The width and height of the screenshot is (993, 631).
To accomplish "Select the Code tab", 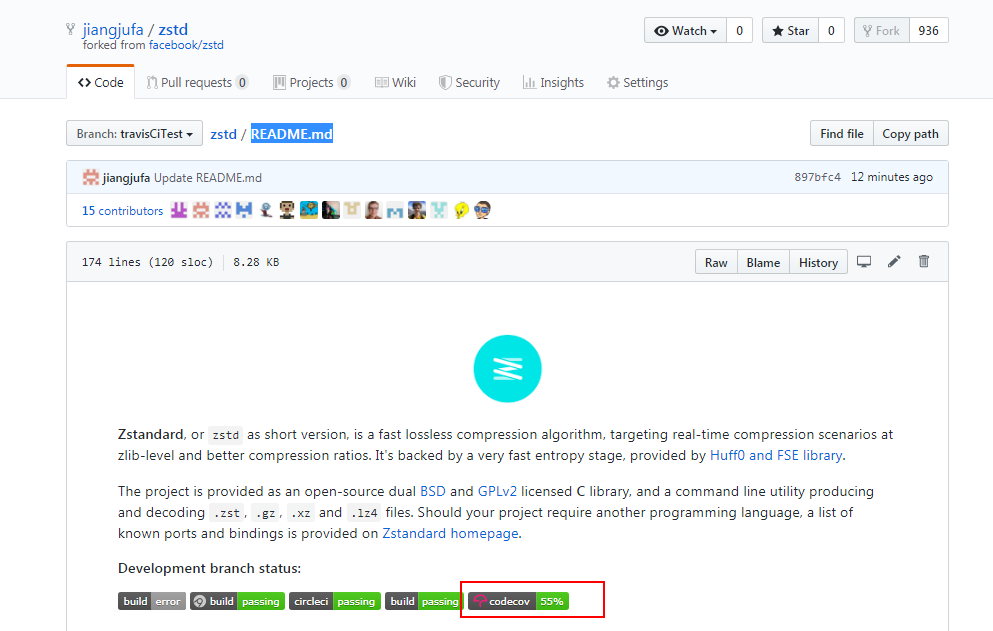I will 101,82.
